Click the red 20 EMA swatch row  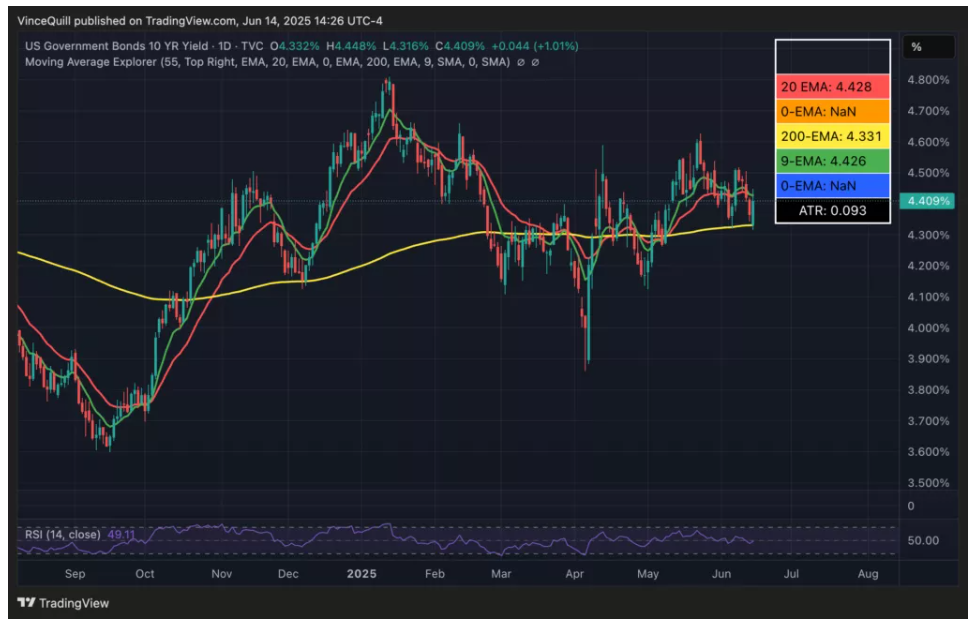[x=832, y=86]
